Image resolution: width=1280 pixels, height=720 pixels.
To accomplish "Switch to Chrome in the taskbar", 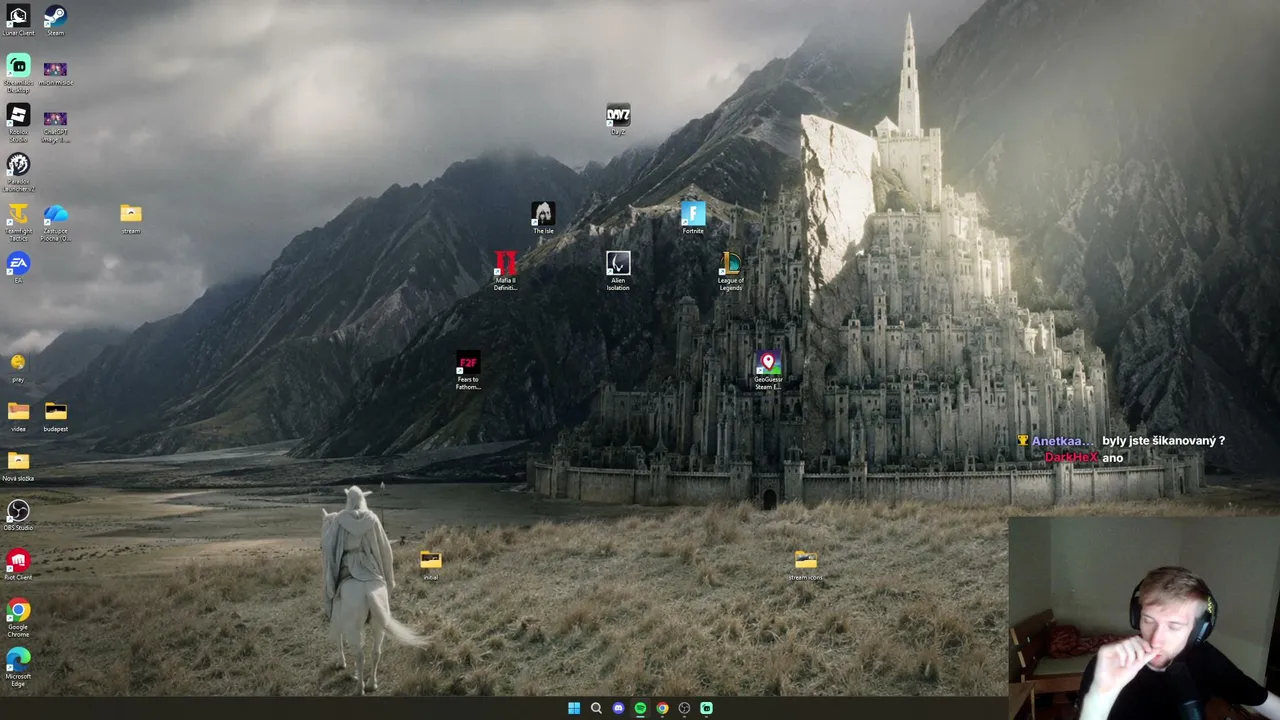I will 662,708.
